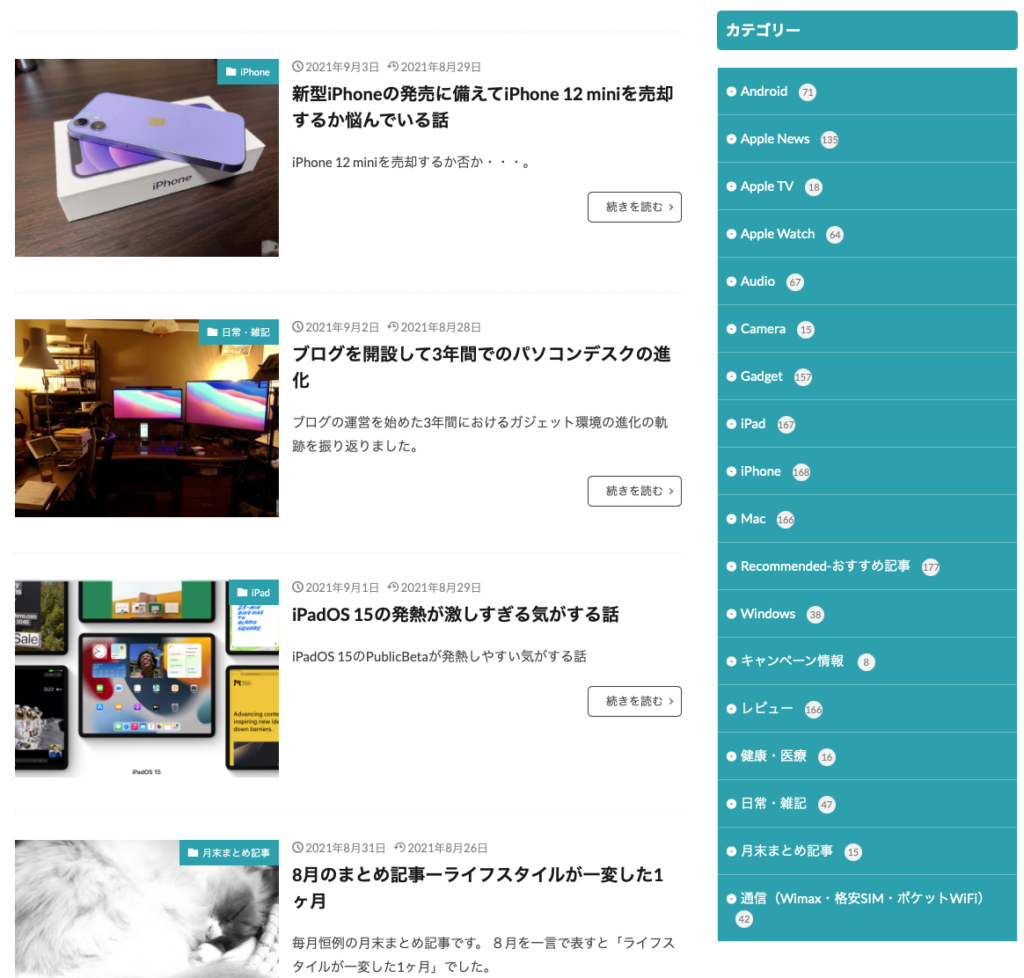Click the iPadOS 15 article thumbnail
The height and width of the screenshot is (978, 1024).
click(147, 678)
